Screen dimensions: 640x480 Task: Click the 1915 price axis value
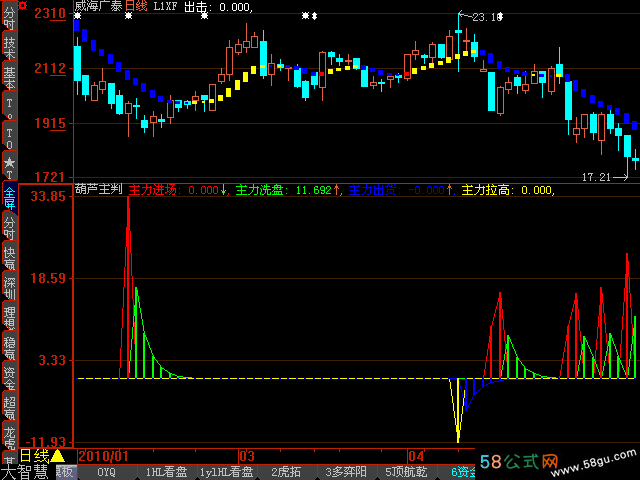click(50, 123)
